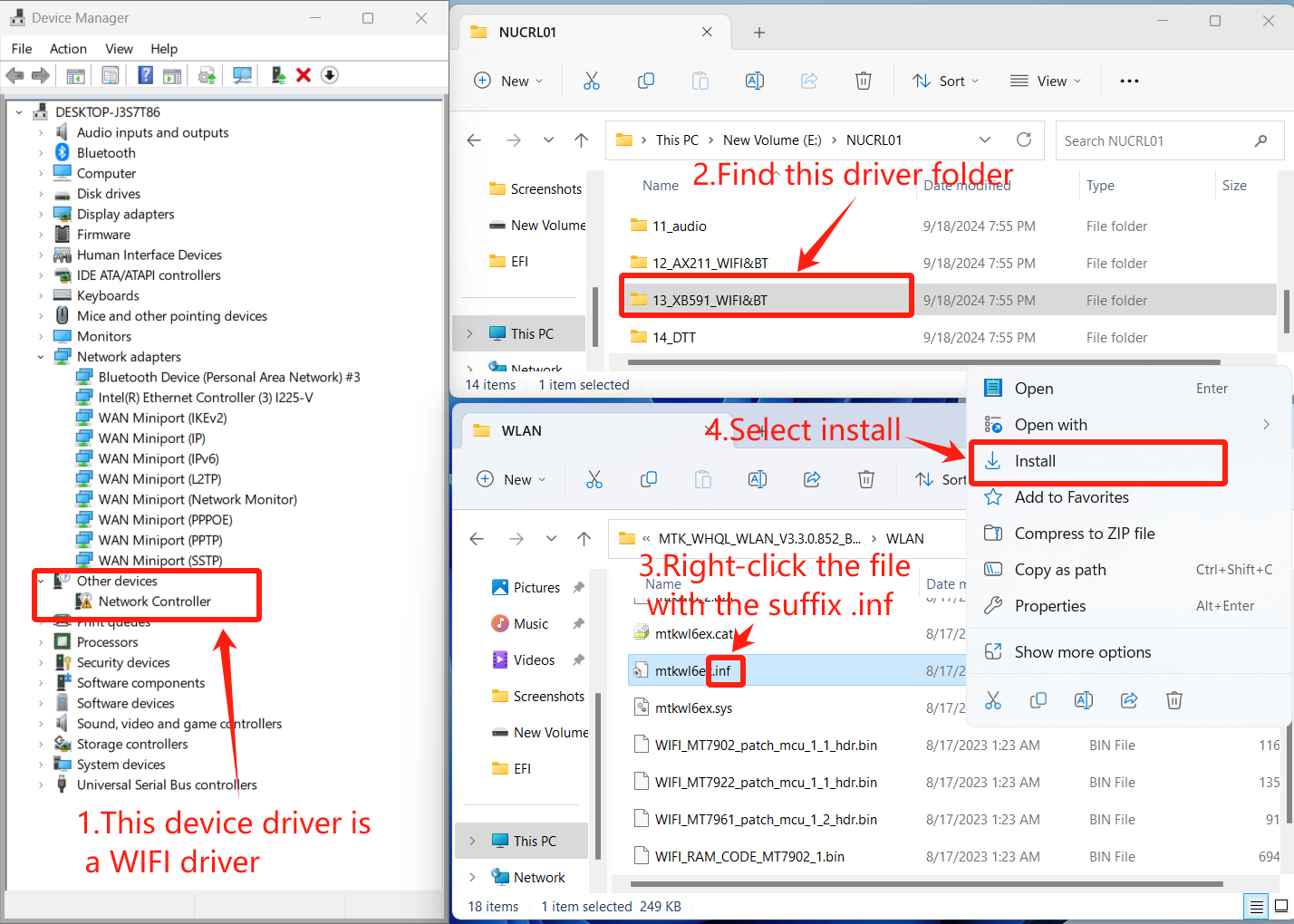Click the Share icon in WLAN window toolbar
1294x924 pixels.
812,479
